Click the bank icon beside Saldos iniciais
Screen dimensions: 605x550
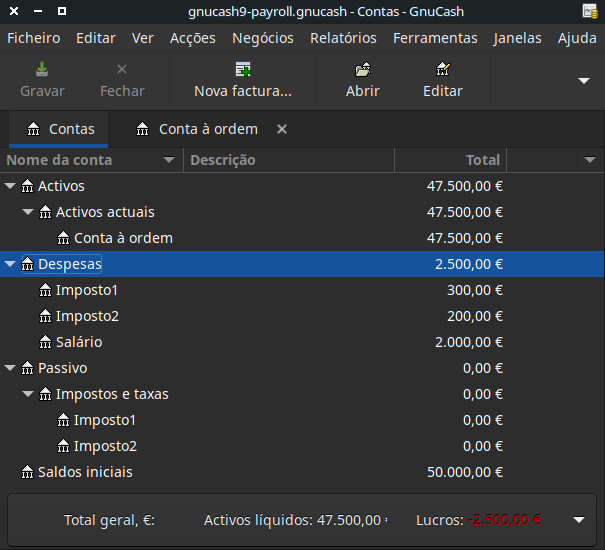click(x=28, y=472)
